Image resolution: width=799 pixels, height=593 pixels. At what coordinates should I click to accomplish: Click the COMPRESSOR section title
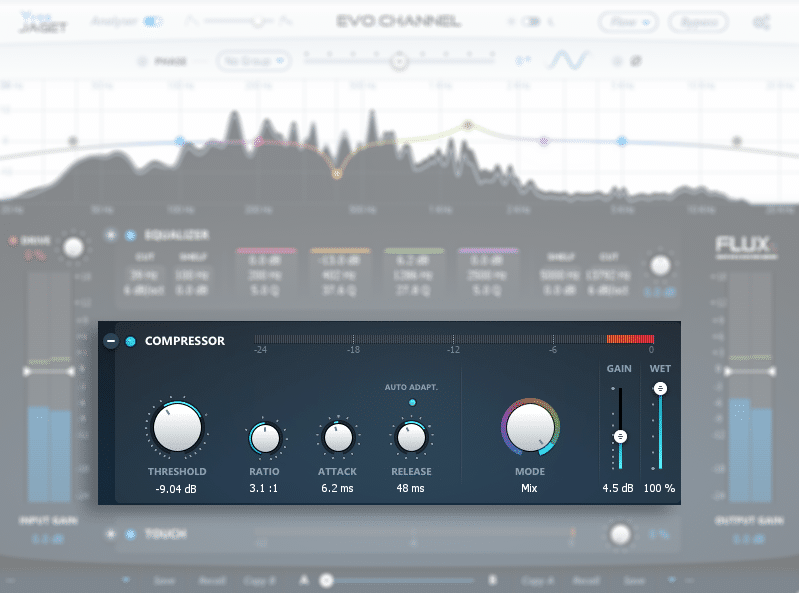(184, 341)
